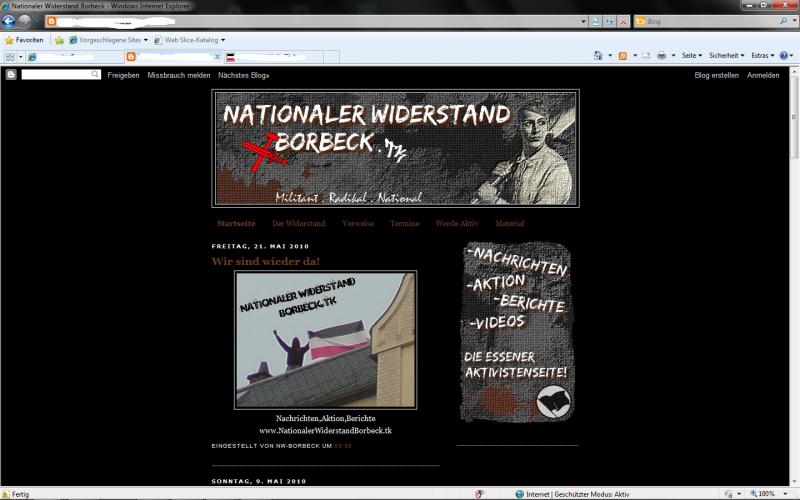Image resolution: width=800 pixels, height=500 pixels.
Task: Click the RSS feeds icon
Action: pos(622,56)
